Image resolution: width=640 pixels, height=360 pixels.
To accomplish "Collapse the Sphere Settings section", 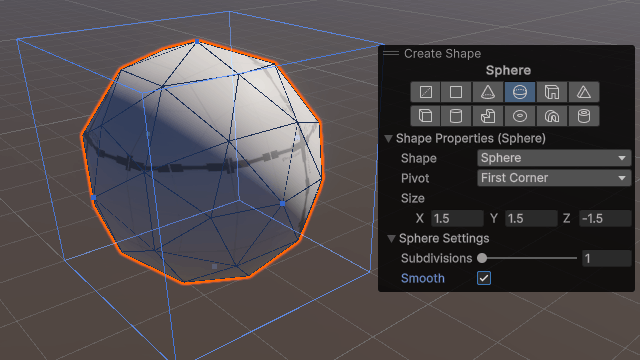I will (391, 239).
